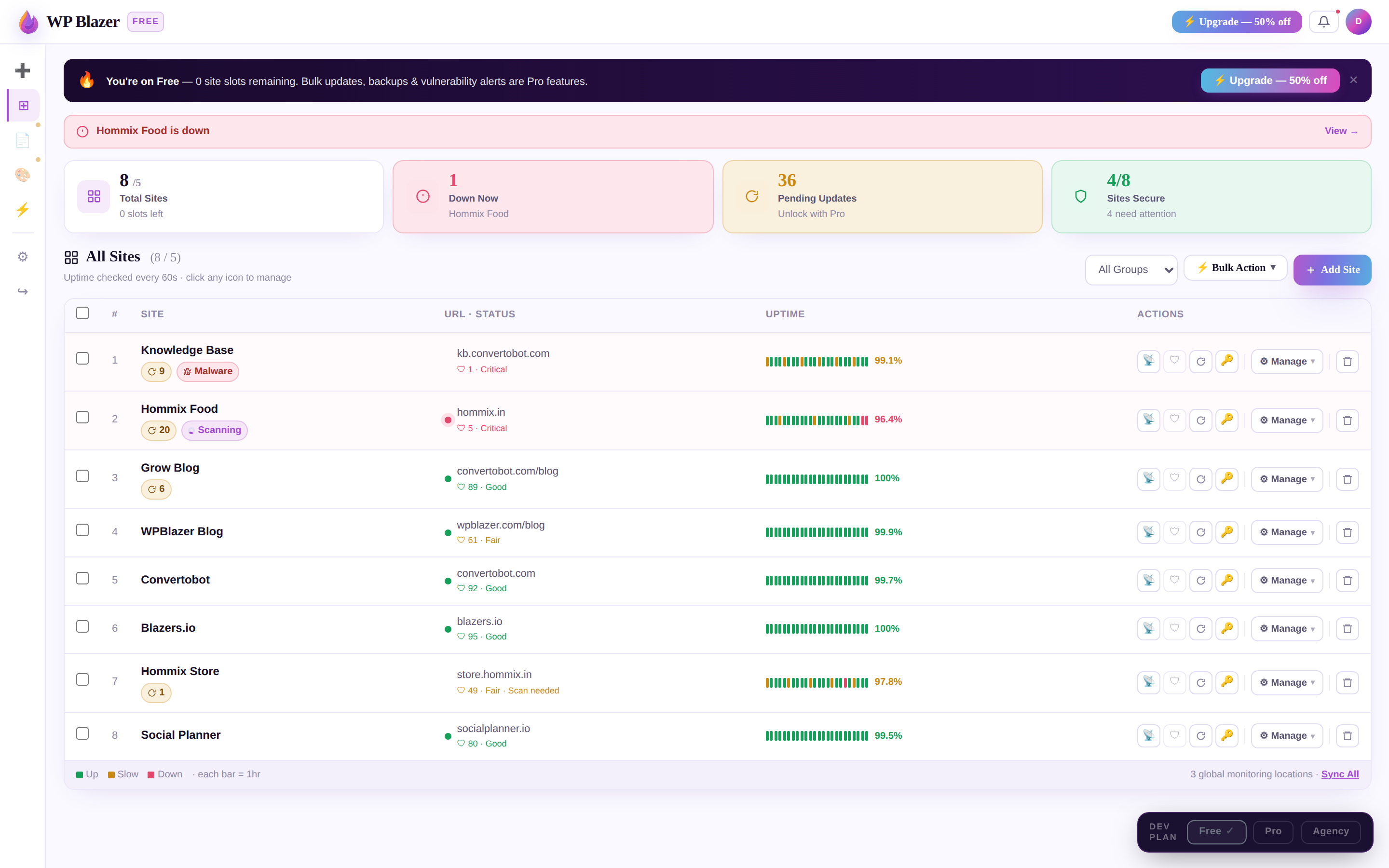Open Manage dropdown for Convertobot
The height and width of the screenshot is (868, 1389).
tap(1287, 581)
